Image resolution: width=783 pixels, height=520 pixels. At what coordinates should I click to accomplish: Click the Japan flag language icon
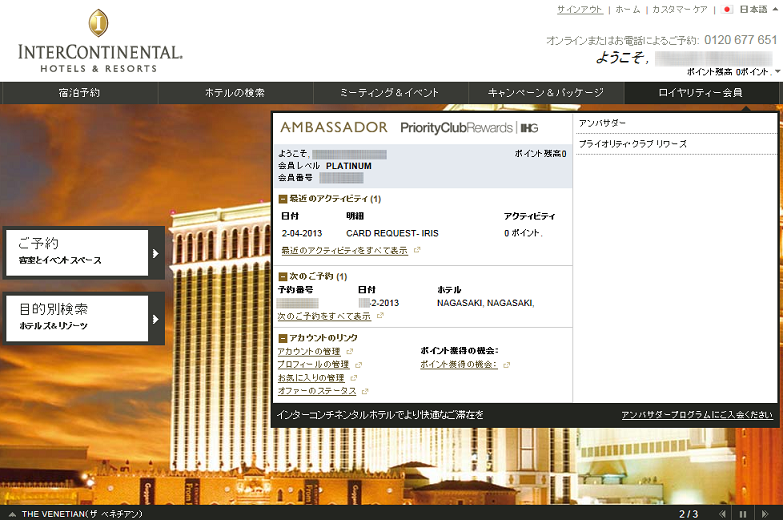(727, 9)
